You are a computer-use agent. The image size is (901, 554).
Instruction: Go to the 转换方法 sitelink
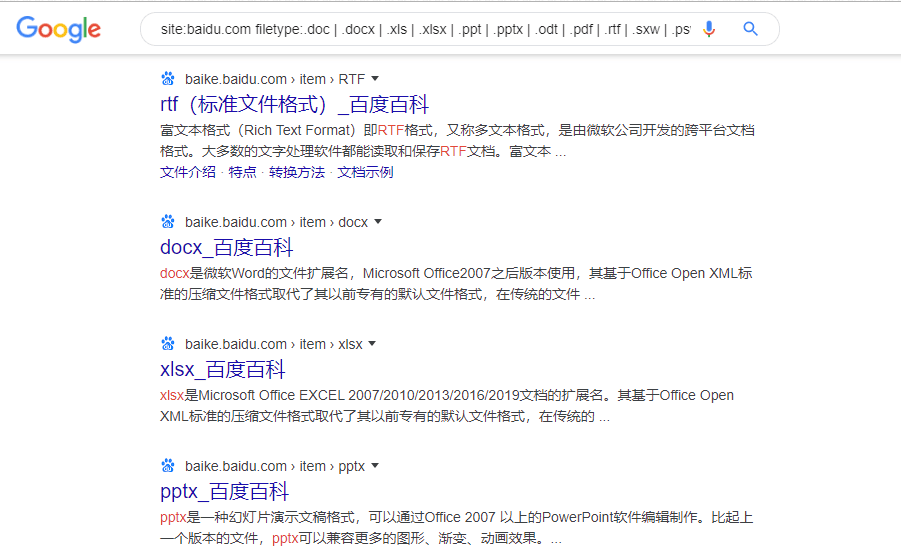tap(296, 172)
